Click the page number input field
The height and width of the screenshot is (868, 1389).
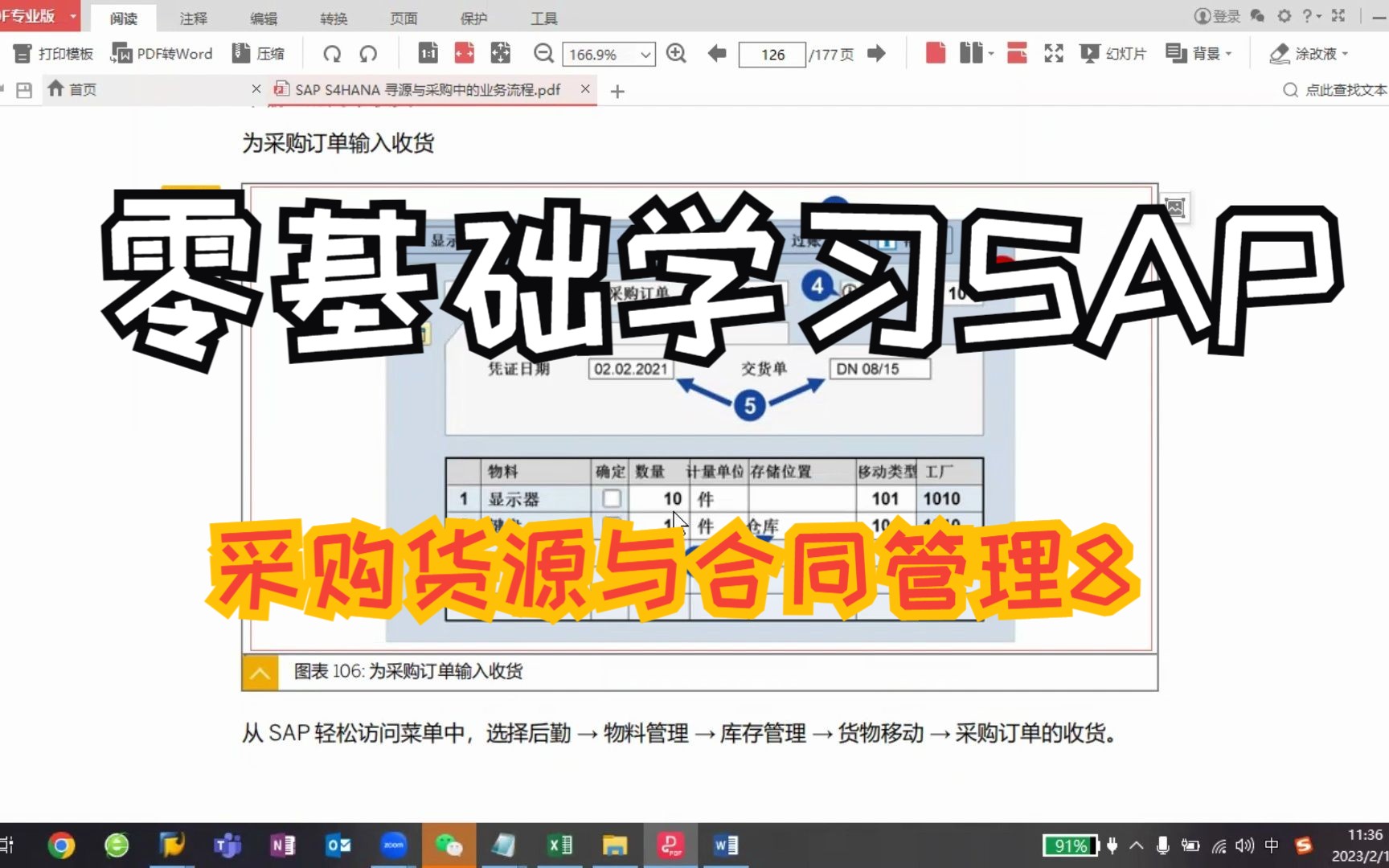tap(771, 54)
